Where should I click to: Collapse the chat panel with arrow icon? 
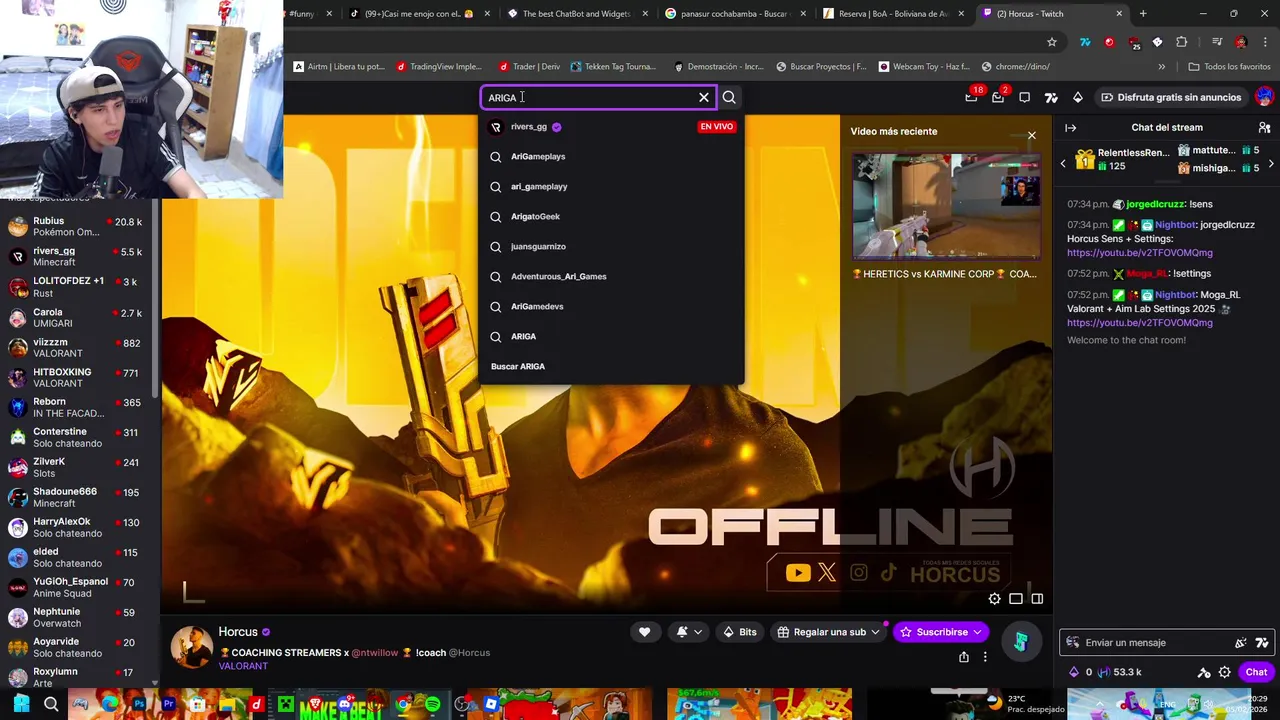pos(1070,128)
